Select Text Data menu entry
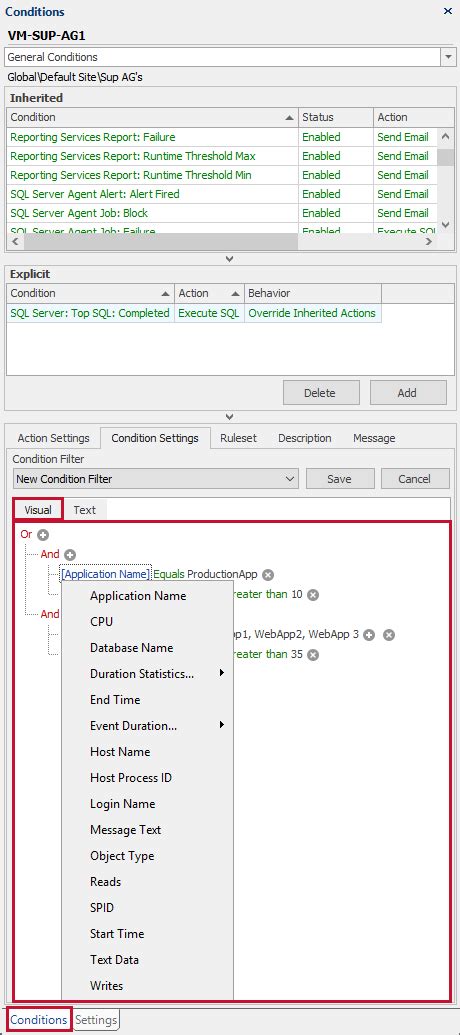This screenshot has width=460, height=1035. click(147, 960)
